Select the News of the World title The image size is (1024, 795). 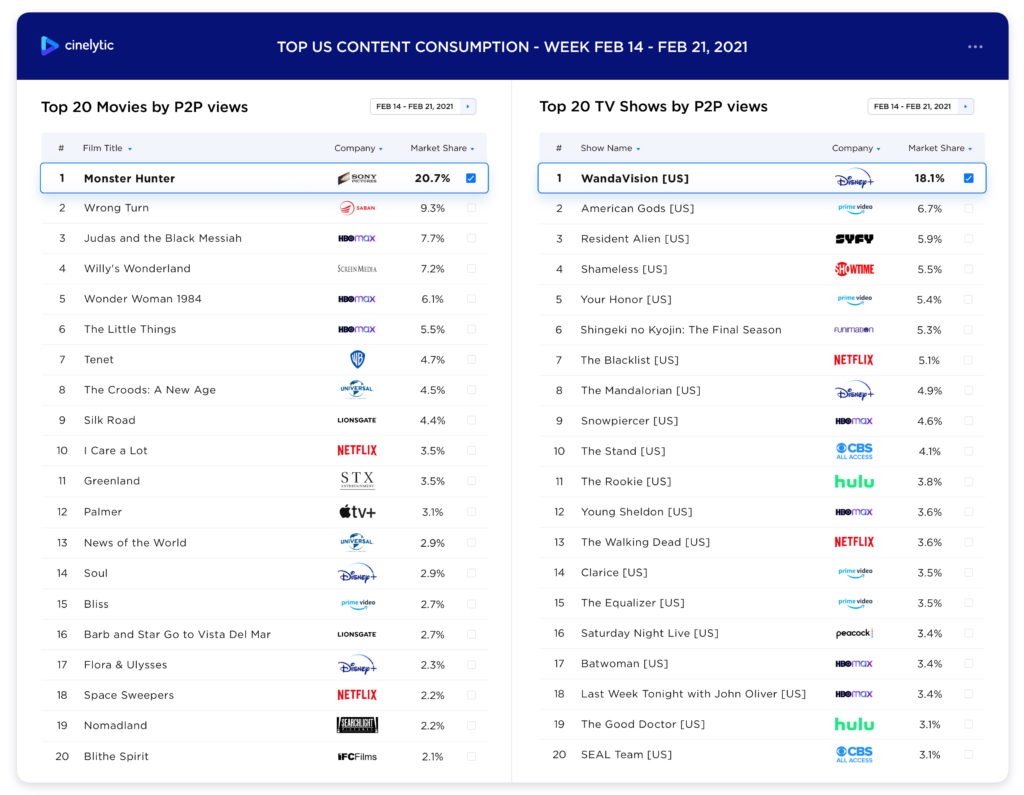point(135,543)
